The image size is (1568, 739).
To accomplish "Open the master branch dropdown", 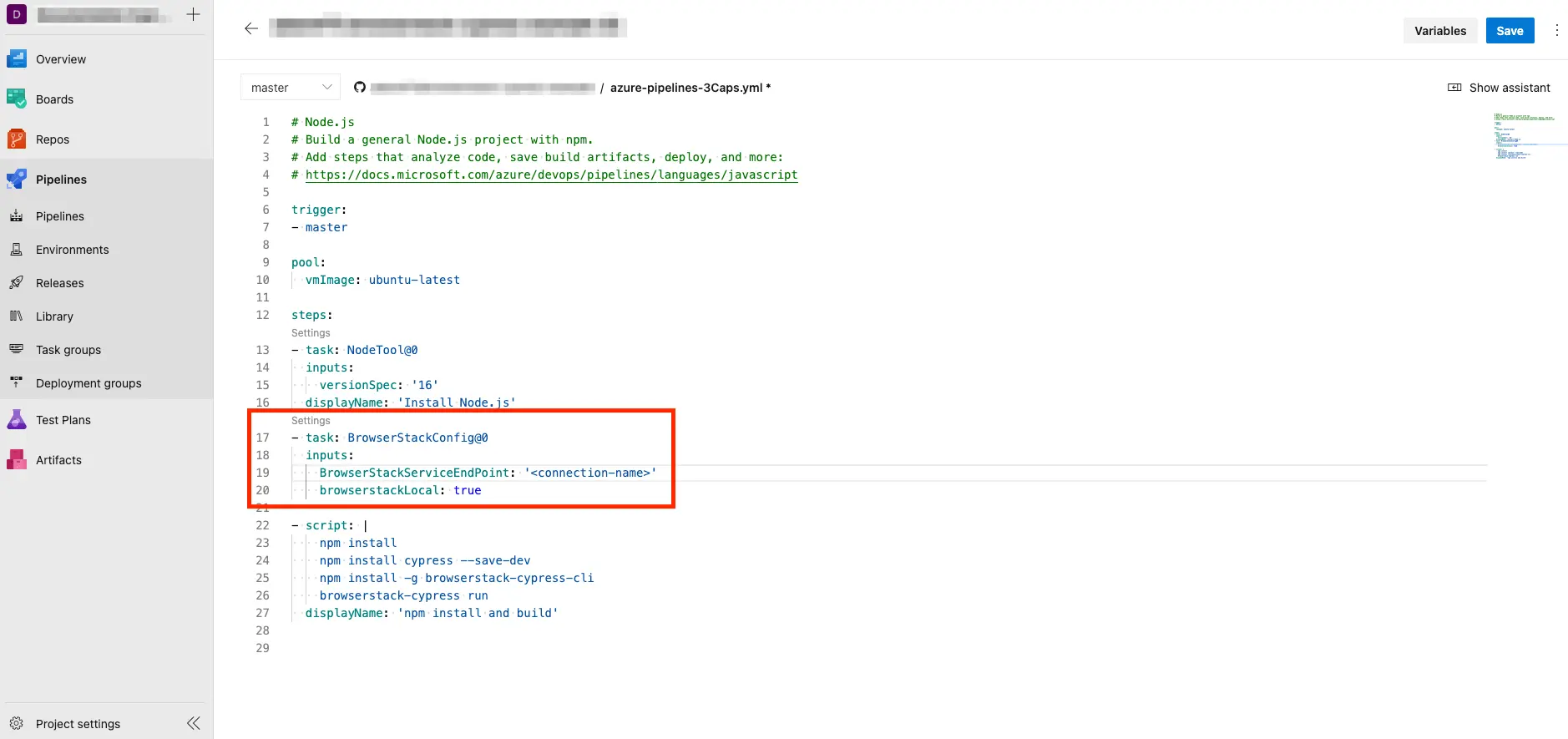I will click(291, 88).
